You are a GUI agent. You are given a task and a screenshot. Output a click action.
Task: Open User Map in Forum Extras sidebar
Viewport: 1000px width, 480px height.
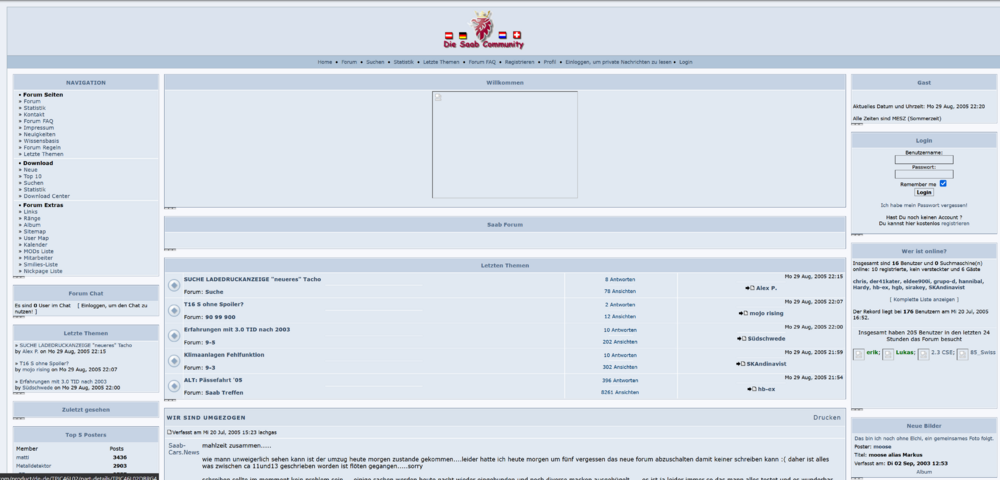pyautogui.click(x=36, y=238)
